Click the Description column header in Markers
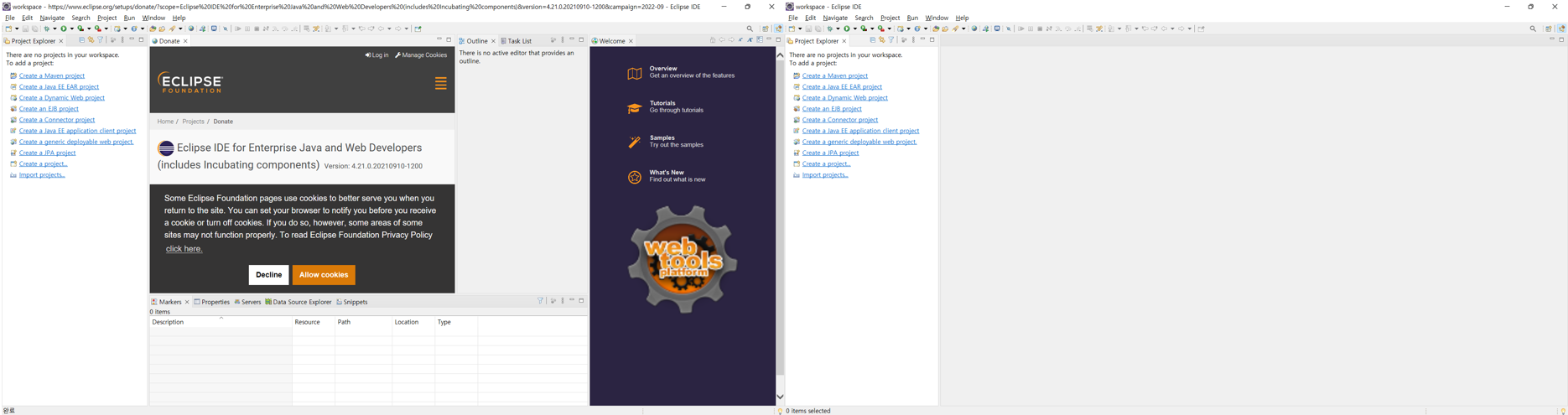1568x415 pixels. (x=221, y=322)
